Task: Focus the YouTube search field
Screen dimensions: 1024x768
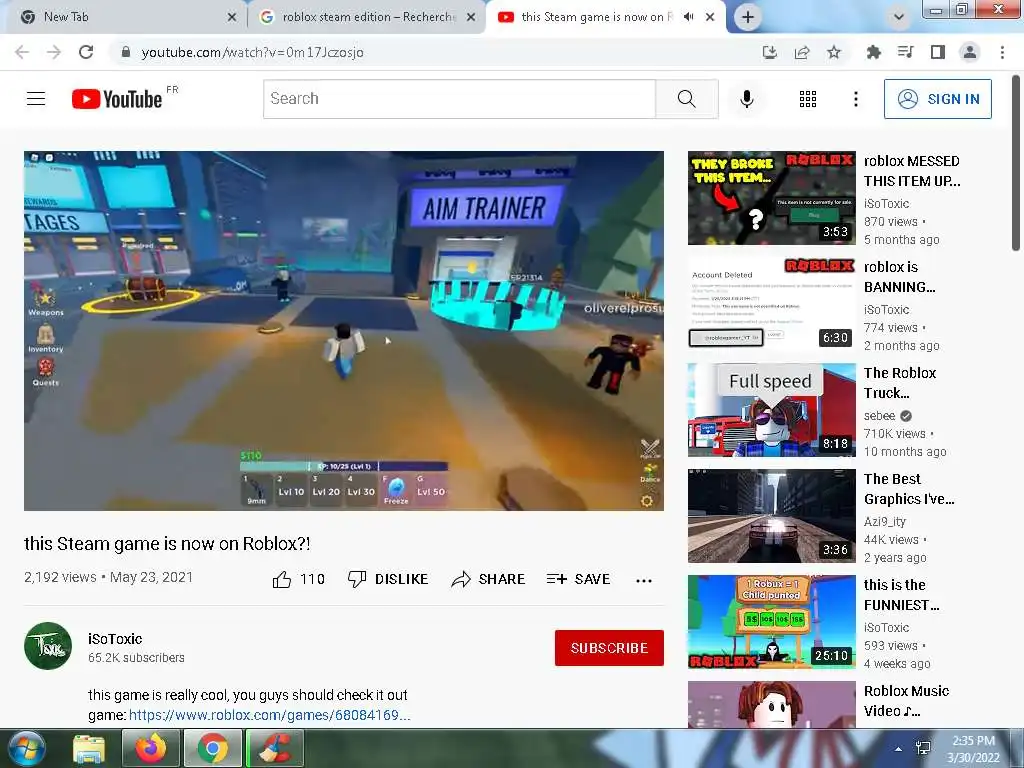Action: point(459,99)
